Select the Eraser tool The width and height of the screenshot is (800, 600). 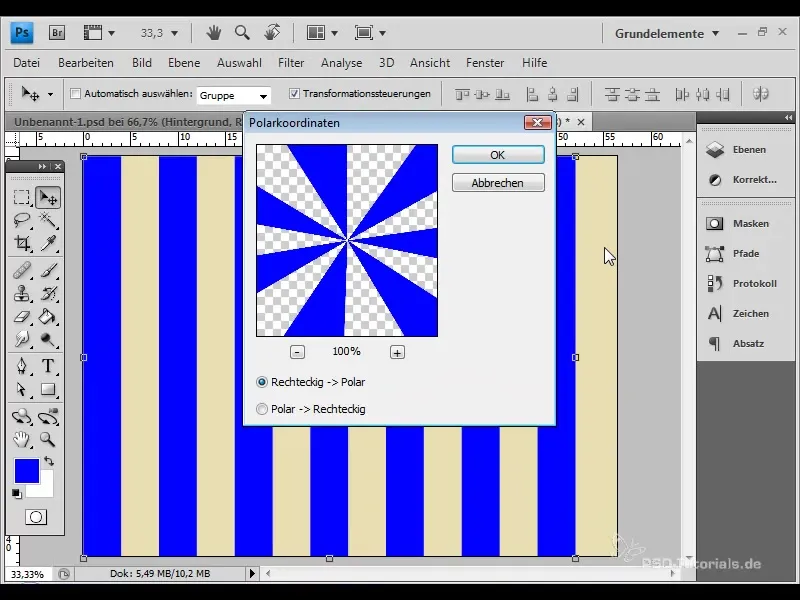[21, 316]
